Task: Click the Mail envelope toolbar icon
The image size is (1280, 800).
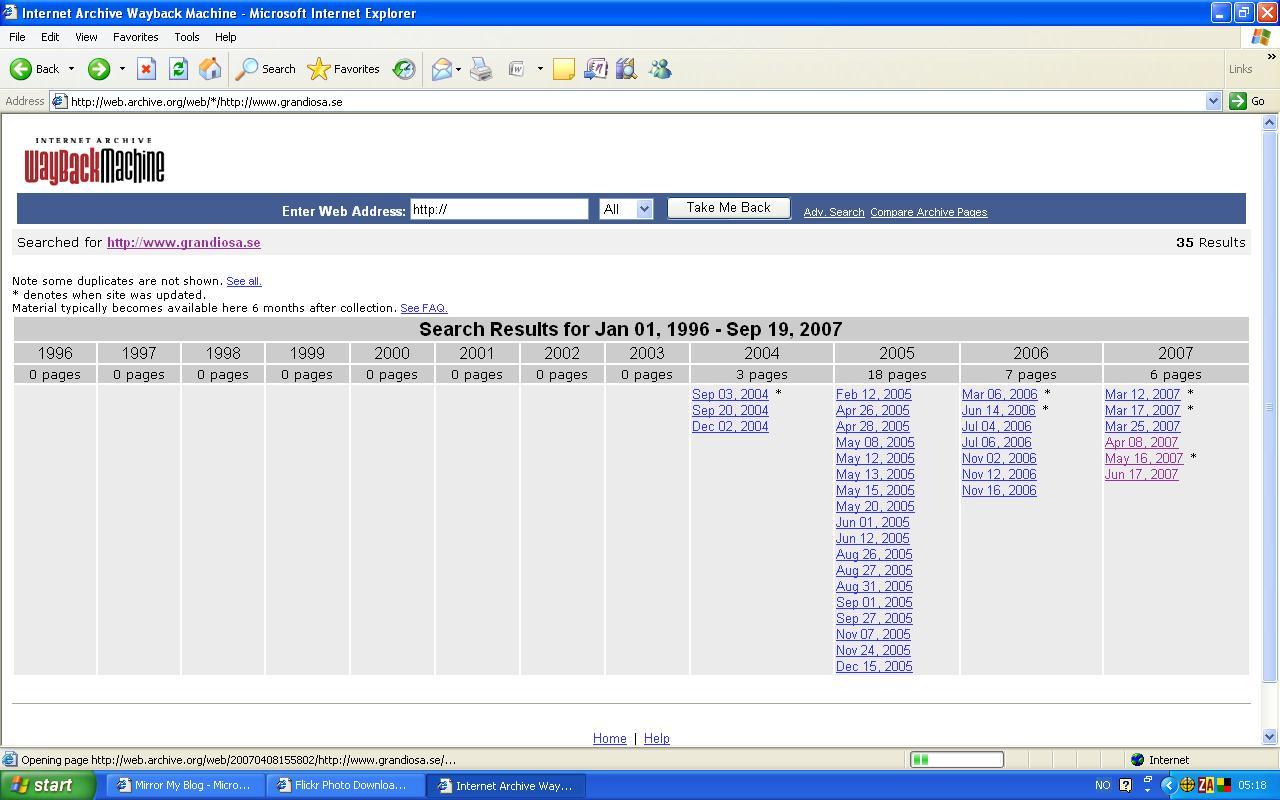Action: pos(441,69)
